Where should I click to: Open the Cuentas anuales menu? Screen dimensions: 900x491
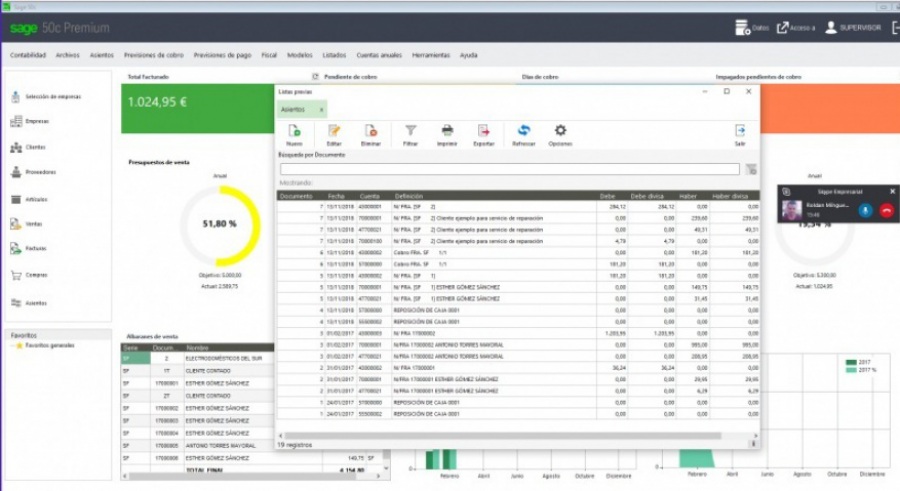[x=379, y=55]
